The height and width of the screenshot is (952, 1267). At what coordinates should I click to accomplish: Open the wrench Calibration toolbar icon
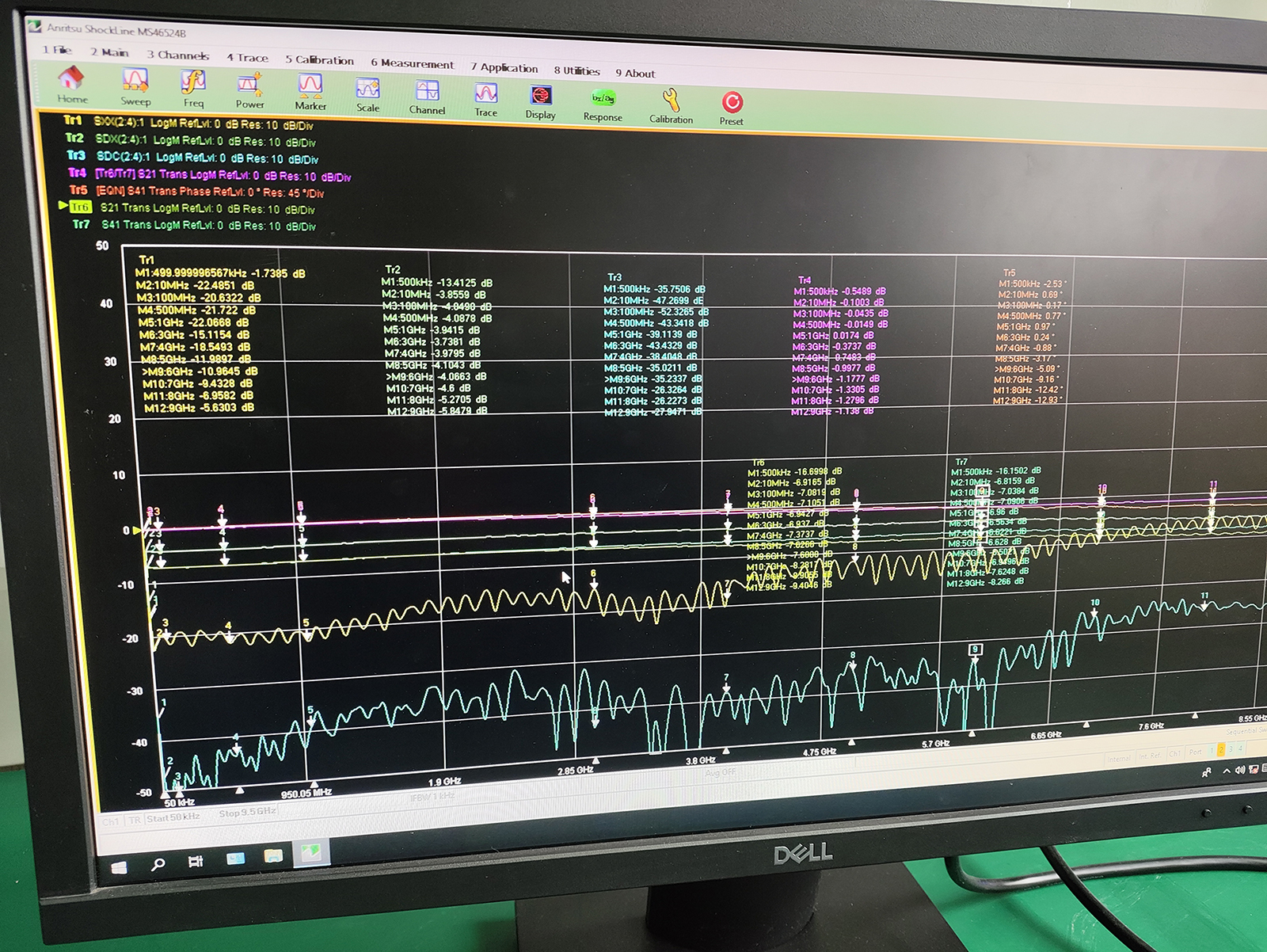671,101
